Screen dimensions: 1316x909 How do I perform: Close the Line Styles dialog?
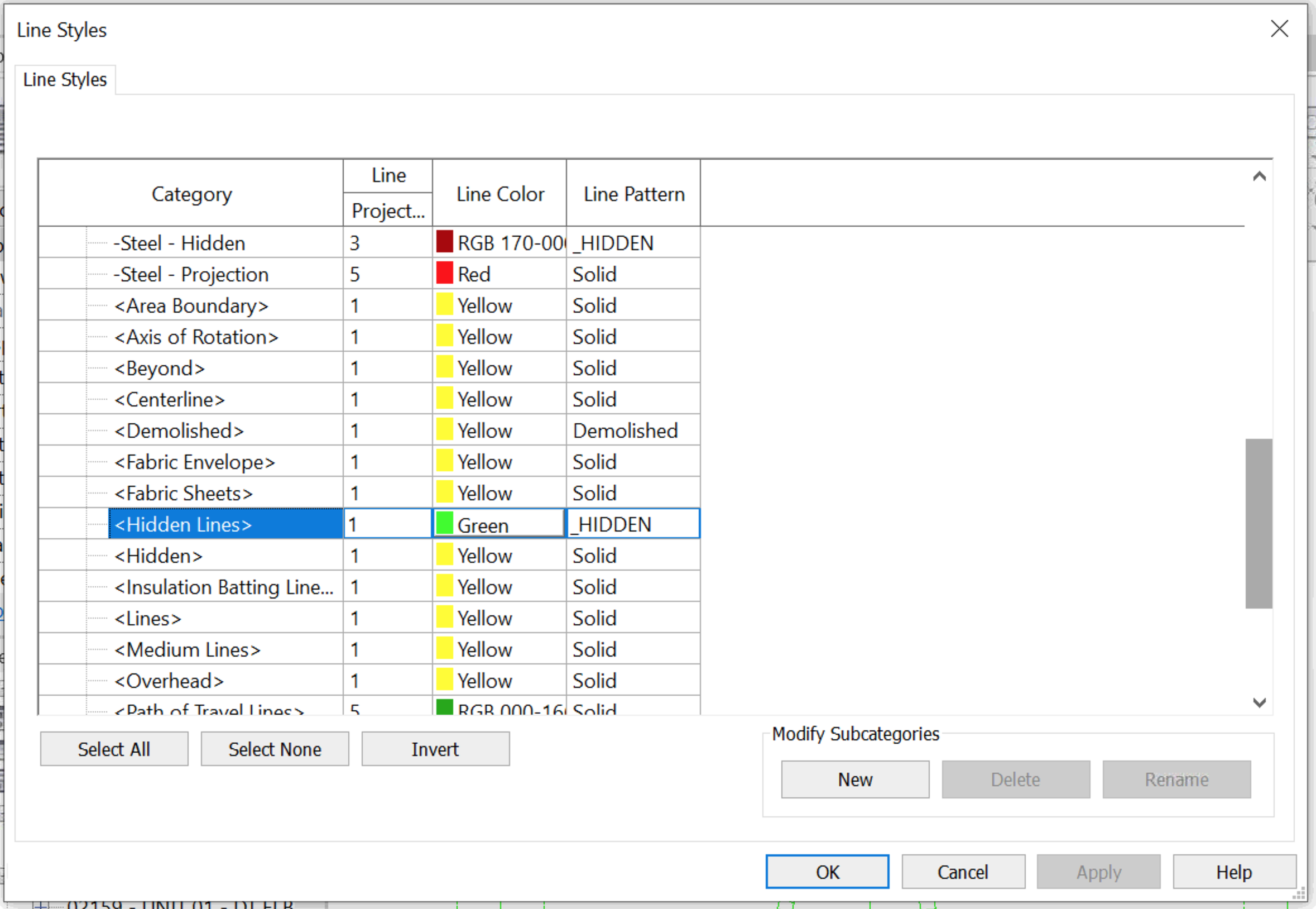[1280, 29]
